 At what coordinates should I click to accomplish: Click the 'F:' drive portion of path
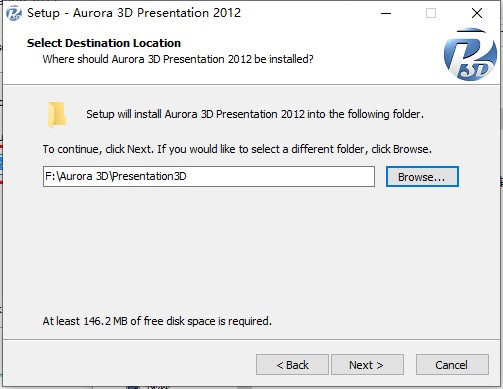click(x=50, y=176)
